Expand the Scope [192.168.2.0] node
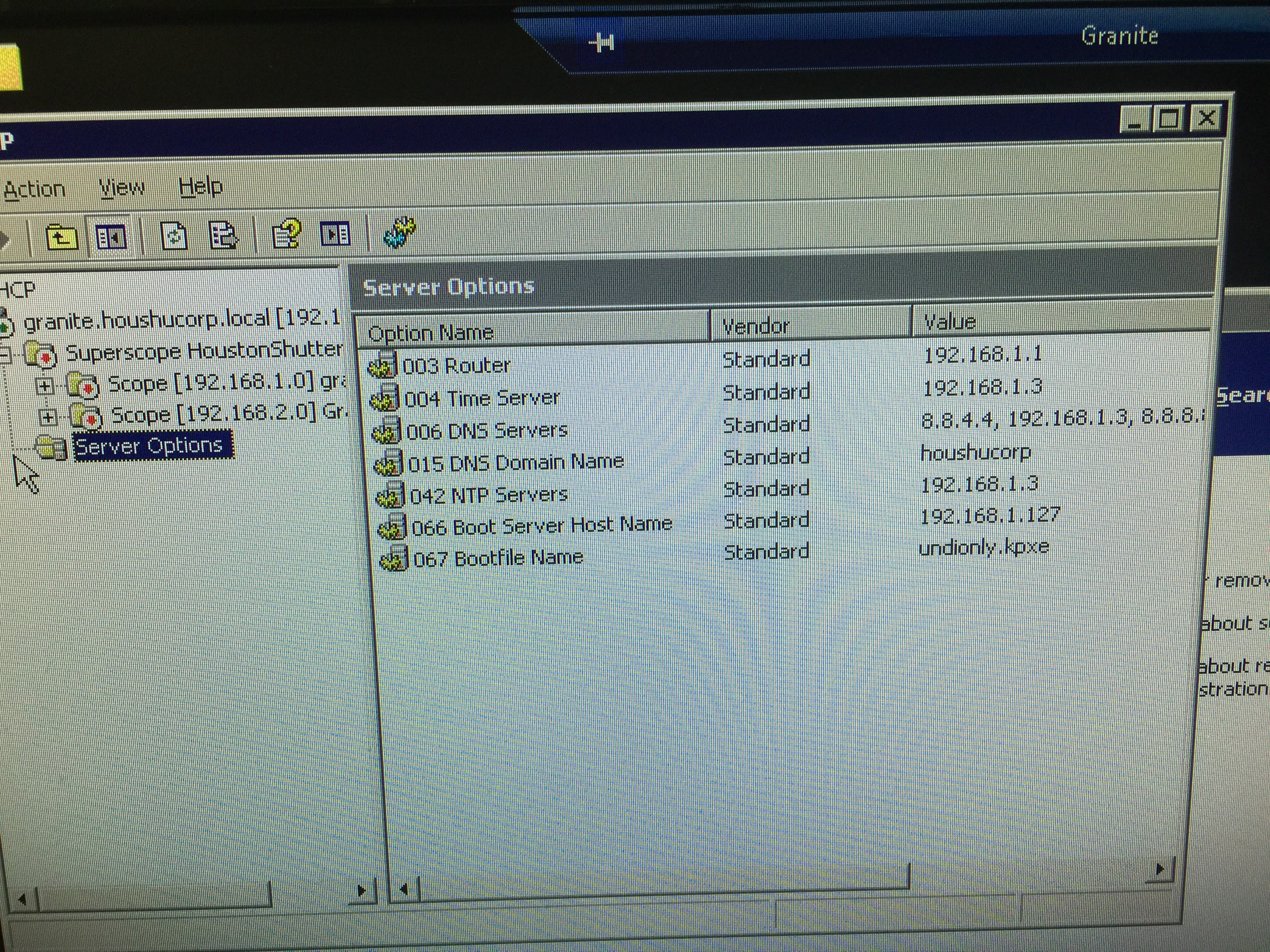 (48, 417)
